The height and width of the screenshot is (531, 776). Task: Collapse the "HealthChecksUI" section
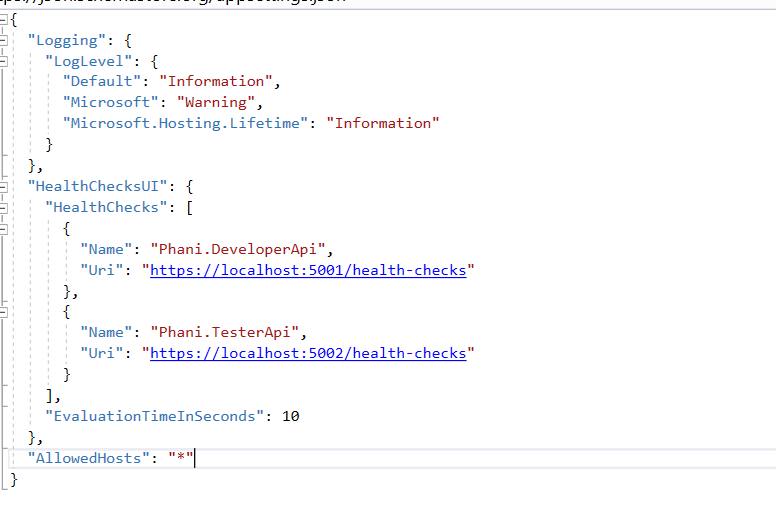(x=3, y=186)
